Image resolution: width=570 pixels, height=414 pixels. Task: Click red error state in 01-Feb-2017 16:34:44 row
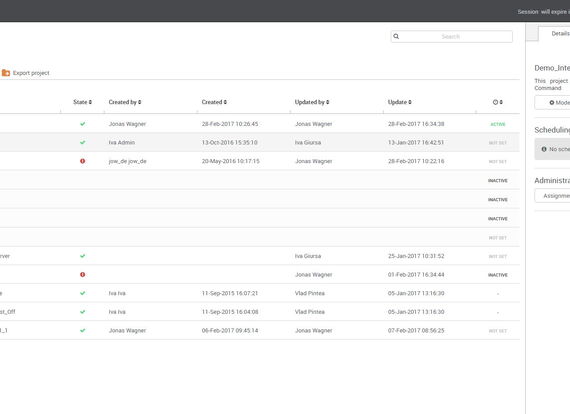[83, 274]
